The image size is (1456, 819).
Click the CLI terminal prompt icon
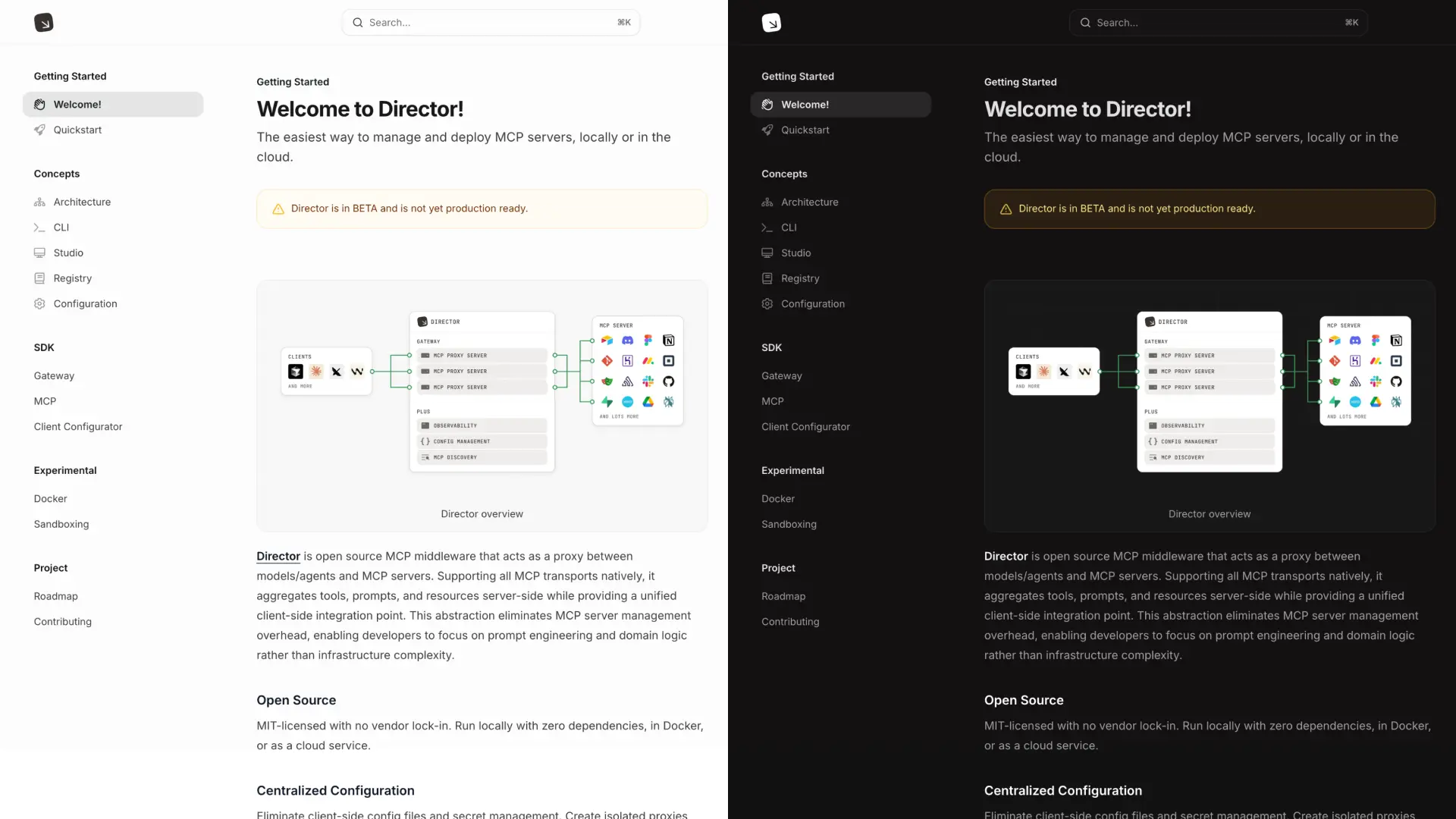(x=39, y=227)
